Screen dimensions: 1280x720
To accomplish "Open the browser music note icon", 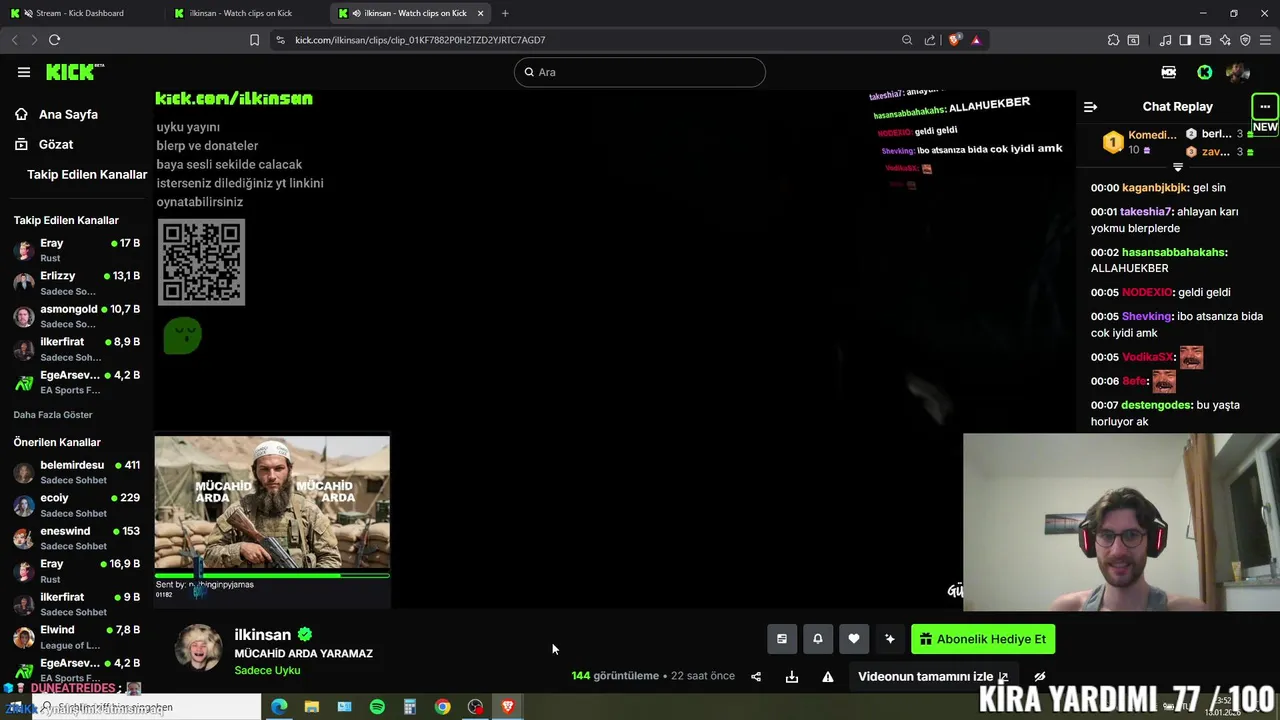I will (x=1165, y=40).
